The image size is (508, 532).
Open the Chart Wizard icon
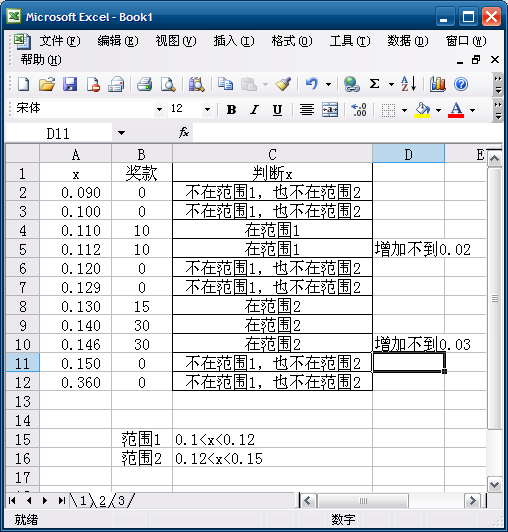(438, 84)
